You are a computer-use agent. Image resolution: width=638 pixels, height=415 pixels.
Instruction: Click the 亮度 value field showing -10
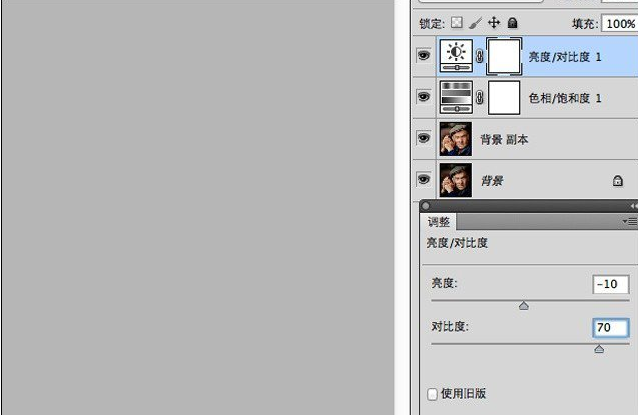(x=611, y=284)
